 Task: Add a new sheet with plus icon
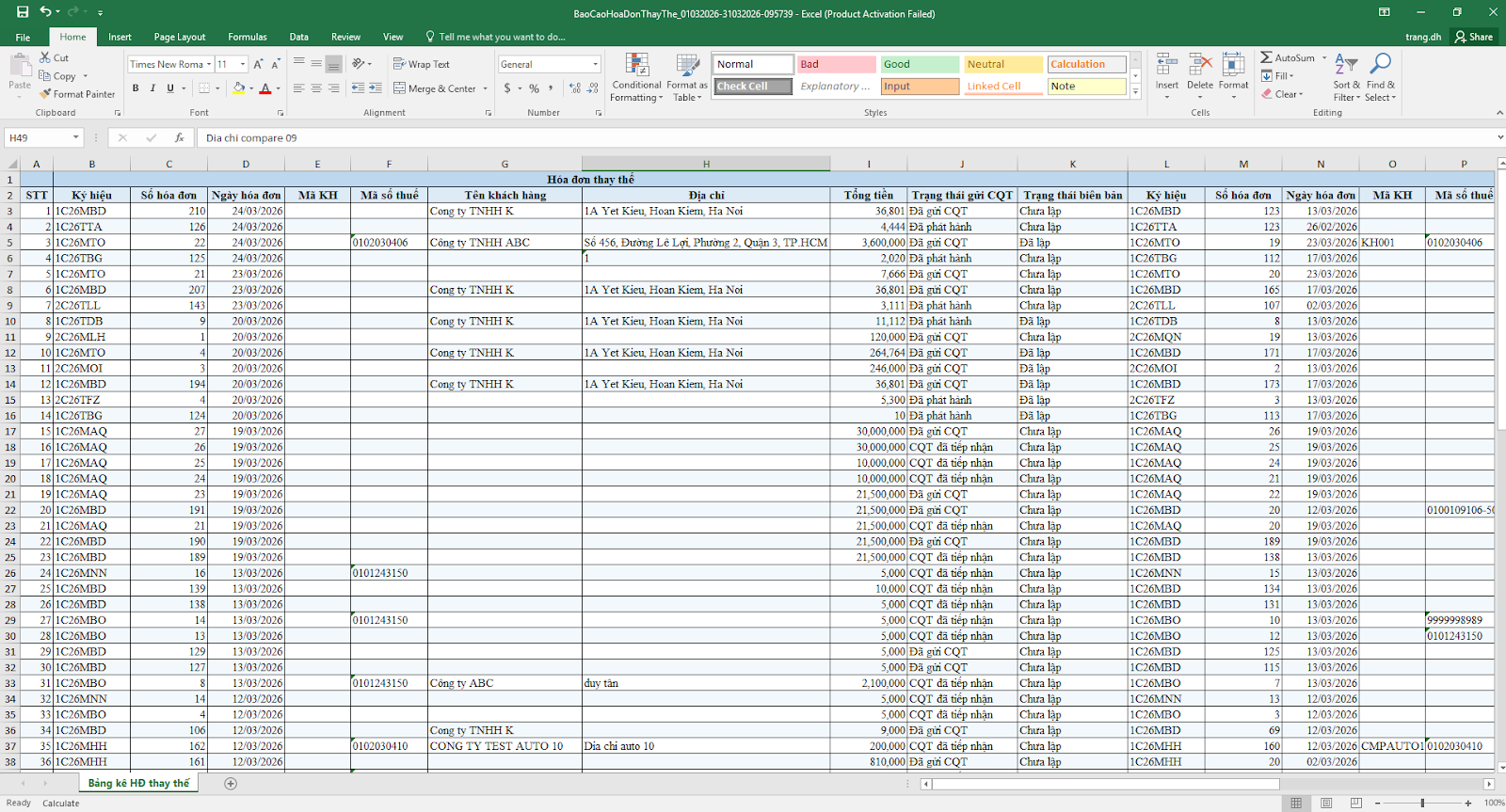point(231,783)
